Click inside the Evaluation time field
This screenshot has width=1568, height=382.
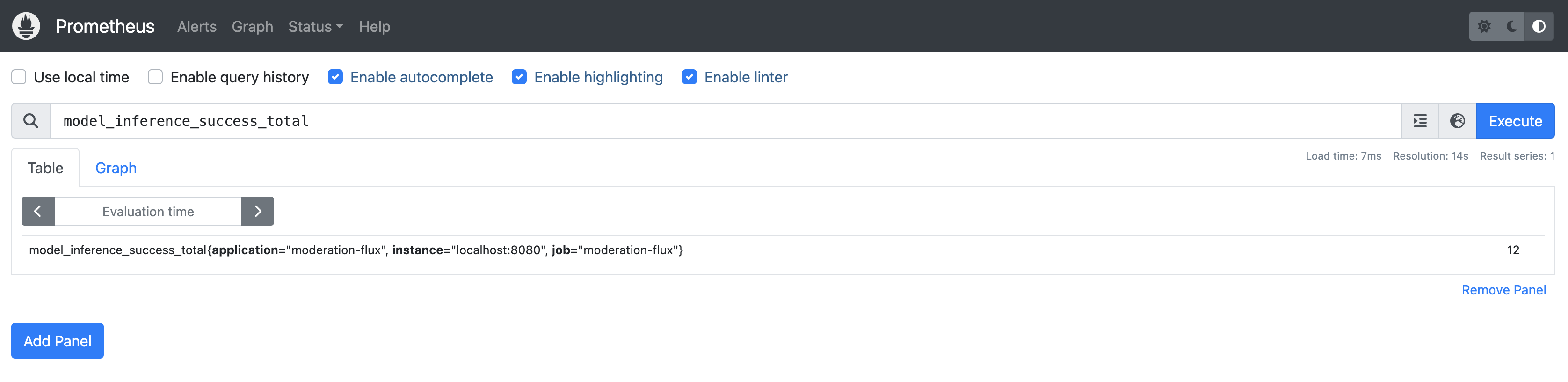[x=147, y=211]
